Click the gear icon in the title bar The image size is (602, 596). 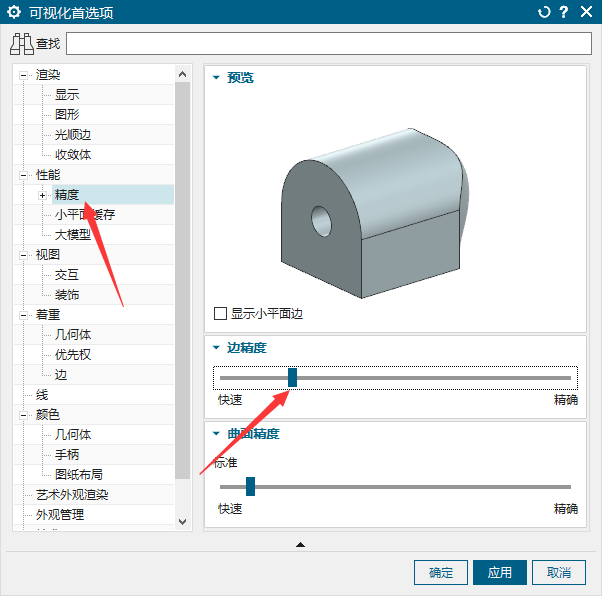[14, 13]
